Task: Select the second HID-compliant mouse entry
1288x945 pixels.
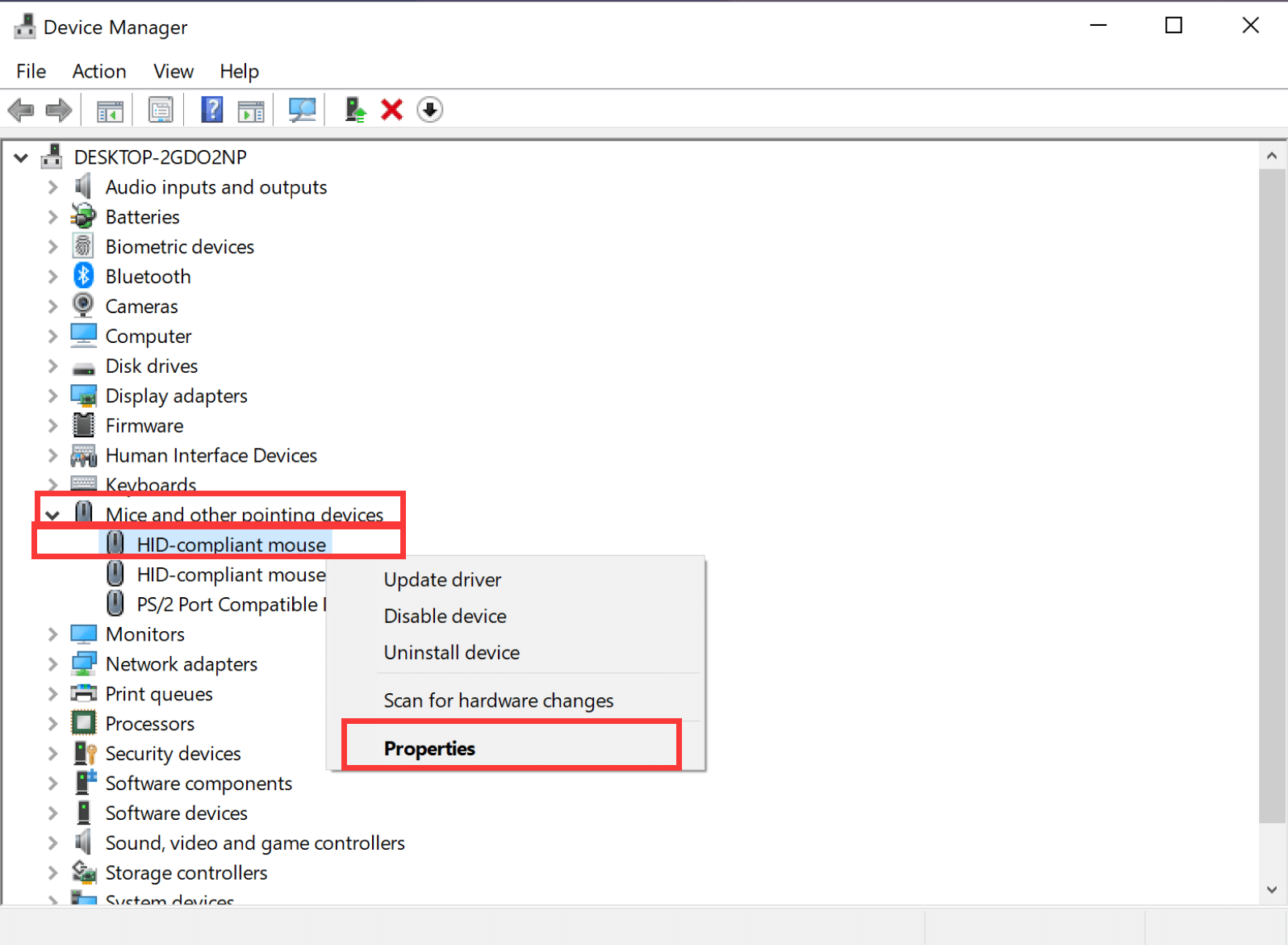Action: (231, 575)
